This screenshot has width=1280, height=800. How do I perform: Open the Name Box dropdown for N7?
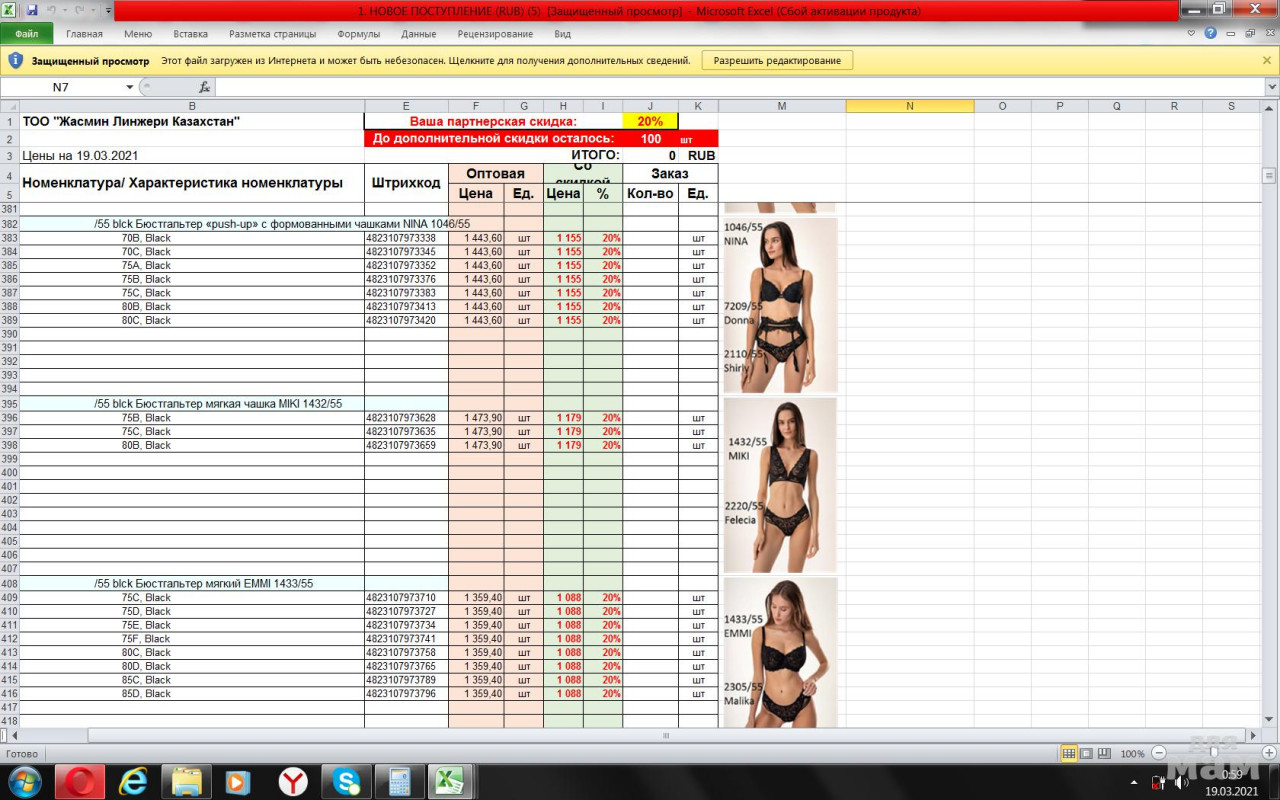129,87
